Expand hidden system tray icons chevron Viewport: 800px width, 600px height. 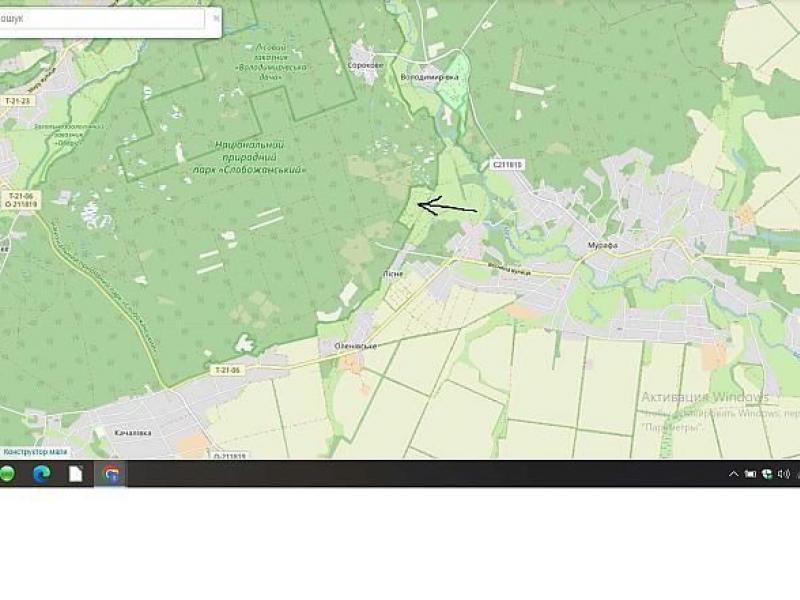[x=734, y=474]
